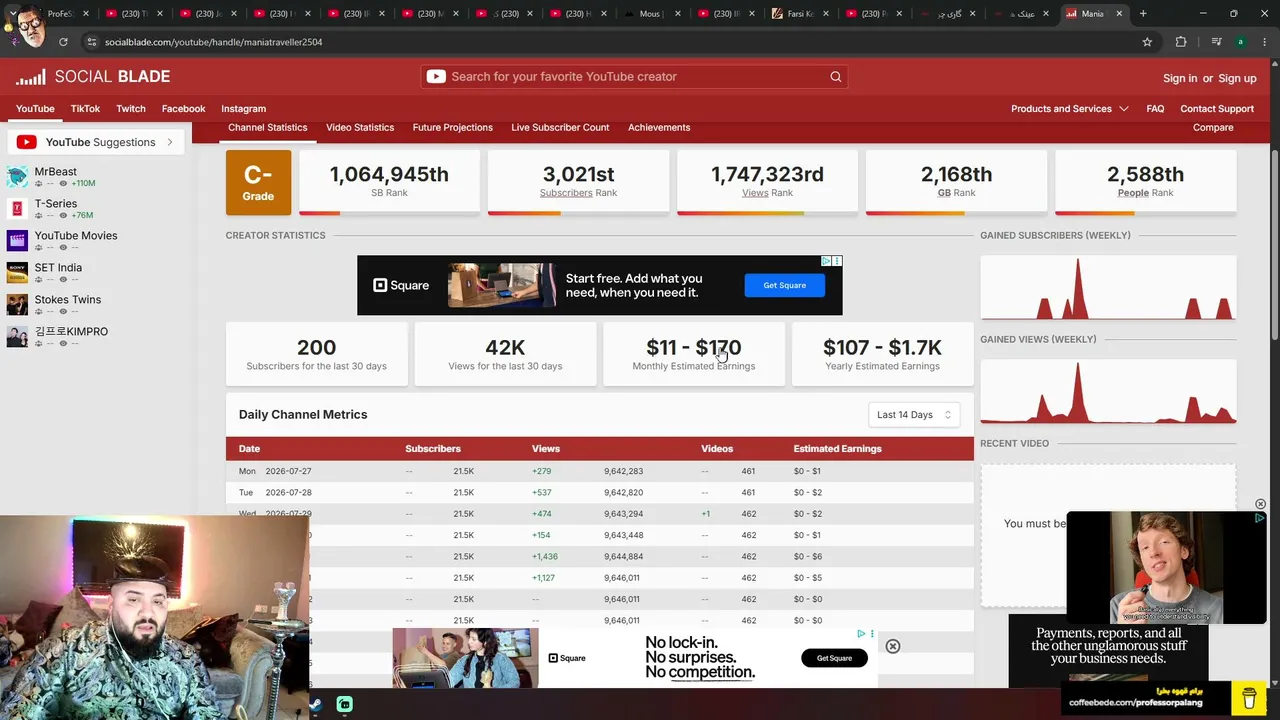Switch to the Twitch platform tab

click(131, 108)
